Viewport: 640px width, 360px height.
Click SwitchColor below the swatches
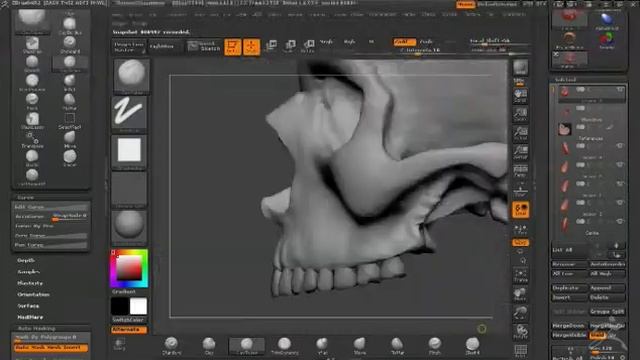tap(129, 320)
